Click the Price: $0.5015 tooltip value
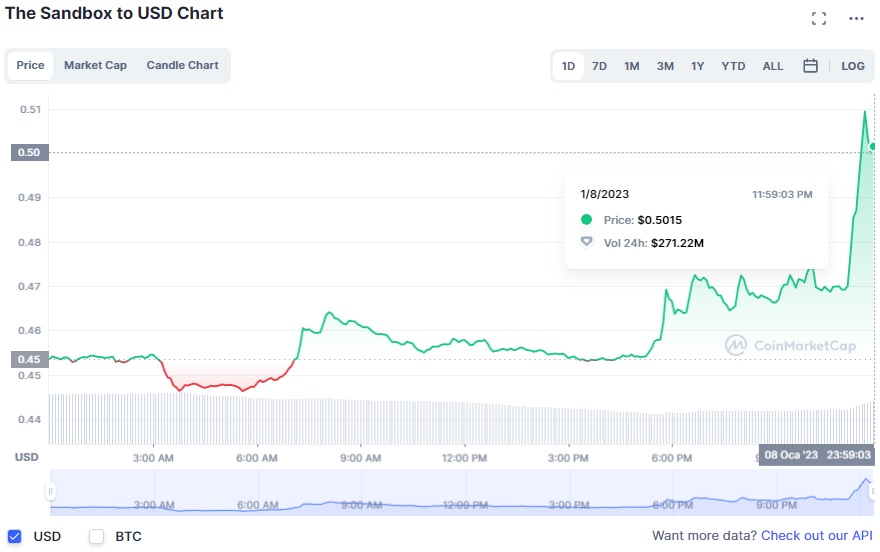 pos(643,220)
